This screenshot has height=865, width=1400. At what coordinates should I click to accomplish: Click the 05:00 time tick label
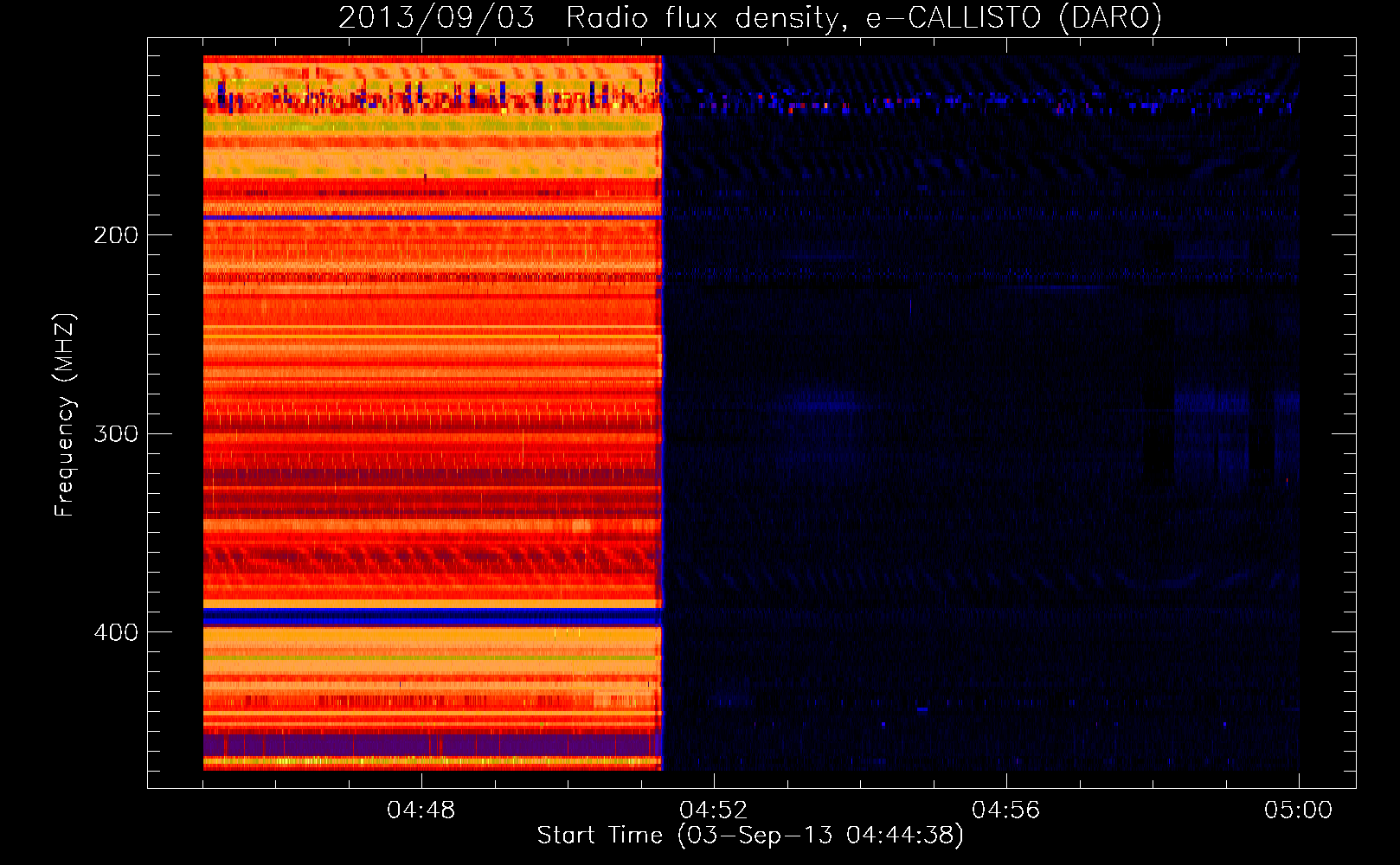click(1298, 811)
